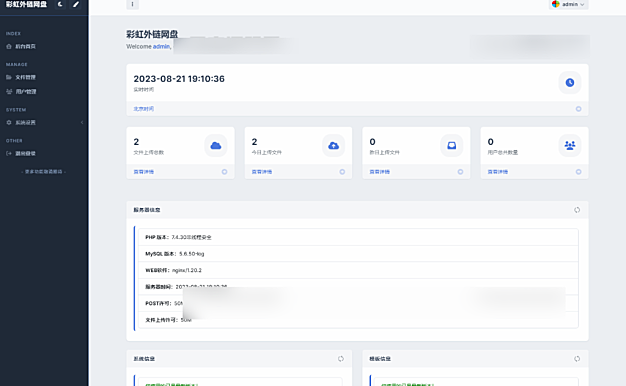Click the inbox icon on yesterday's uploads card
This screenshot has height=386, width=626.
(x=452, y=145)
